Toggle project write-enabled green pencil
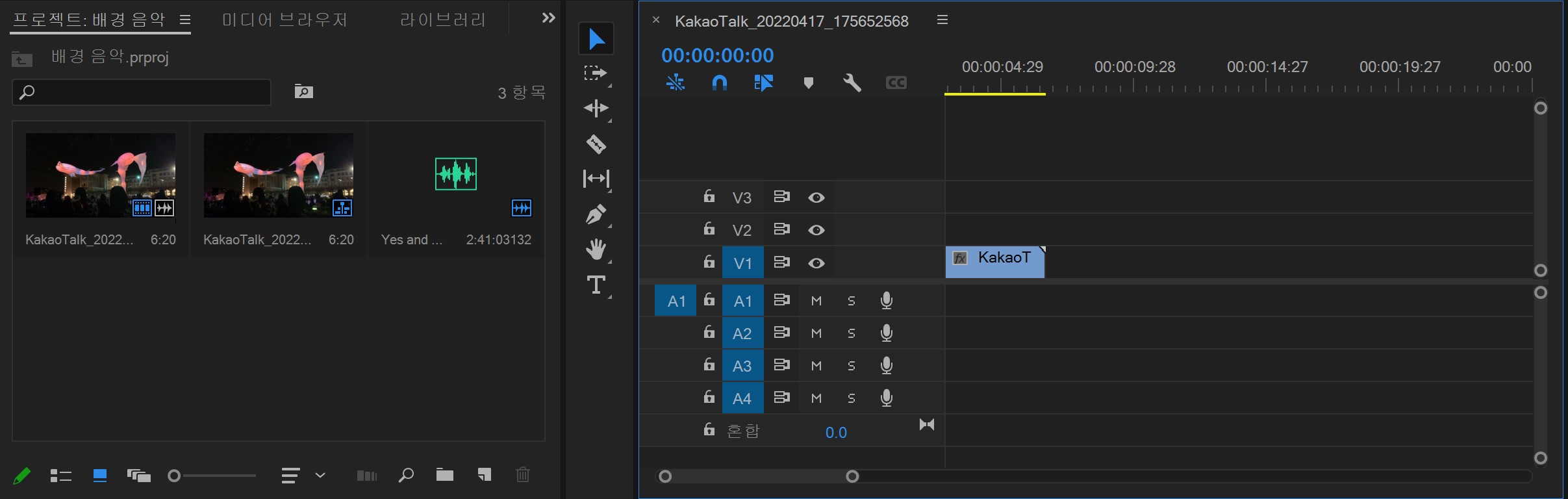 click(21, 476)
